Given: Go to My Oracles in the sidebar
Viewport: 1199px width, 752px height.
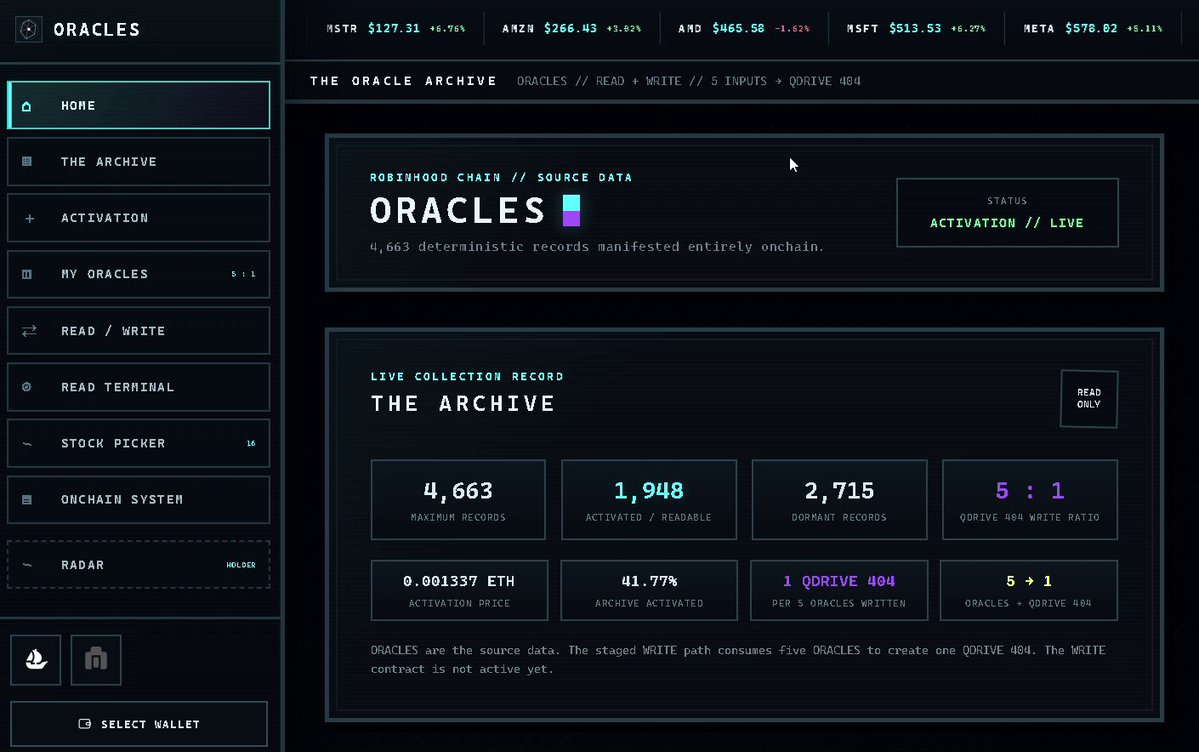Looking at the screenshot, I should 138,274.
